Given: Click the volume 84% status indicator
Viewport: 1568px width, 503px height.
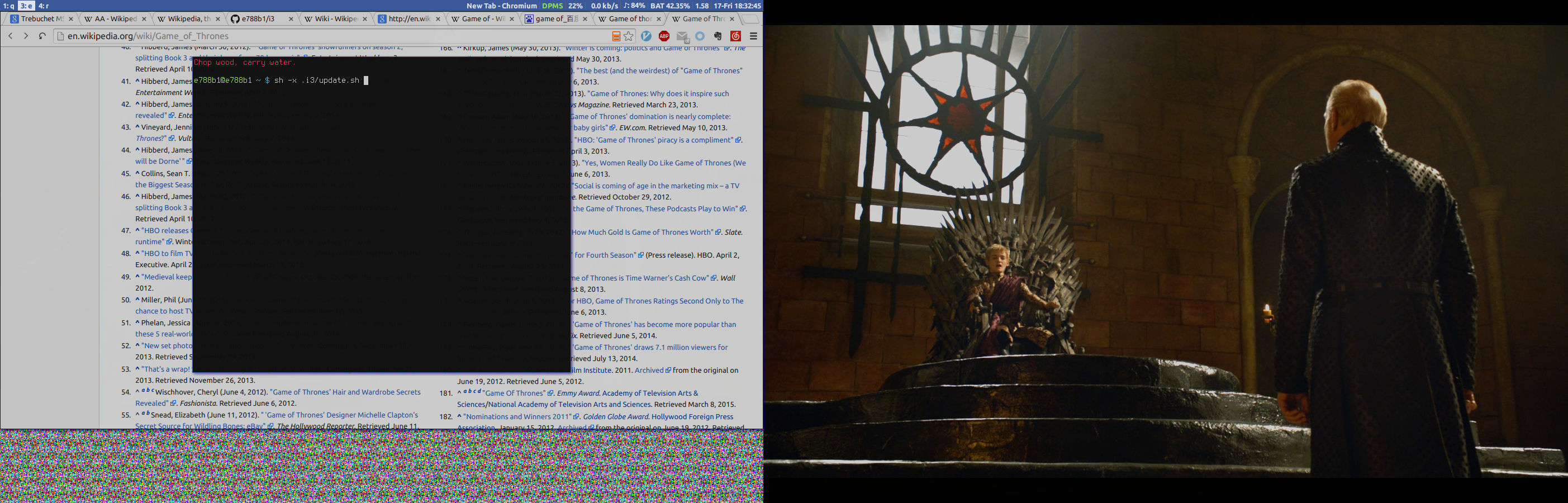Looking at the screenshot, I should point(634,6).
